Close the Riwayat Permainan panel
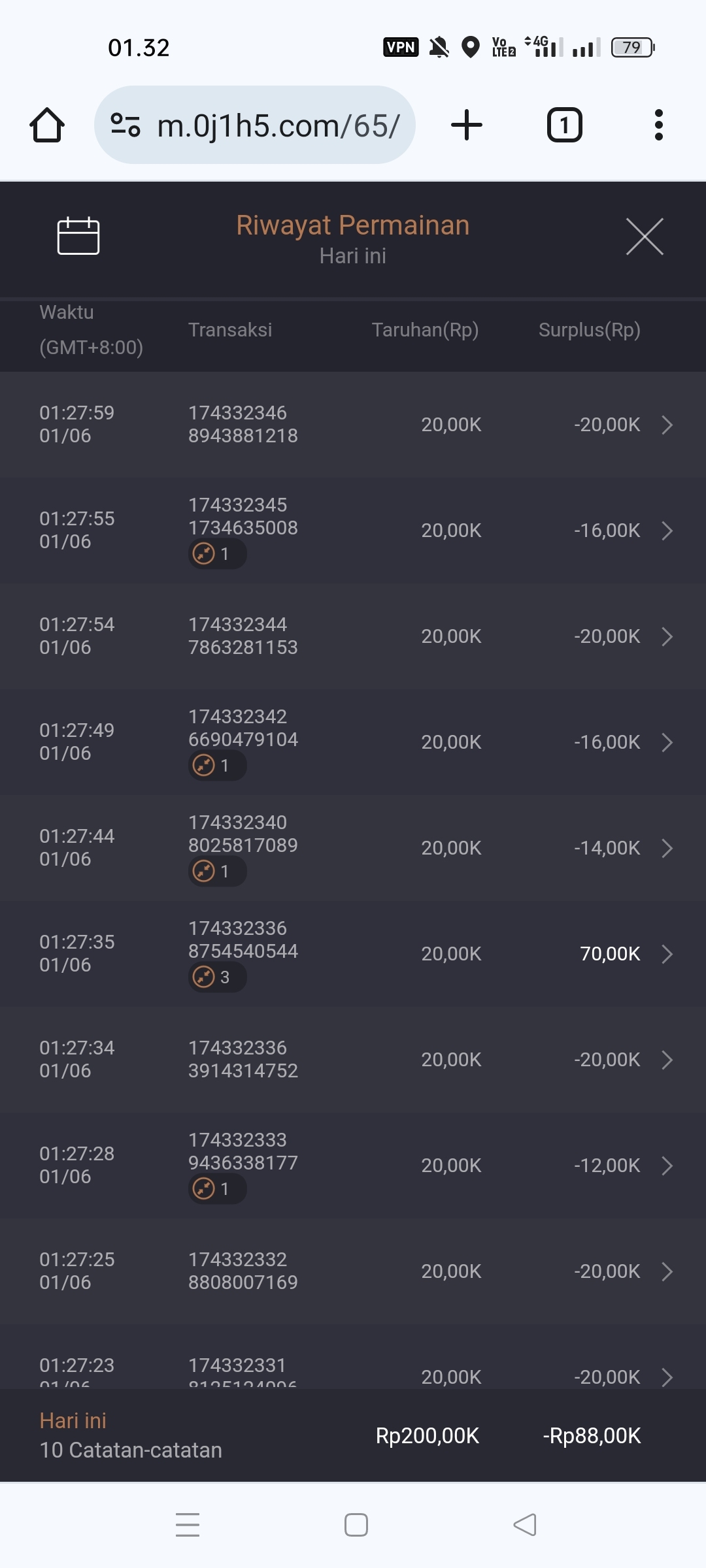Screen dimensions: 706x1568 645,237
